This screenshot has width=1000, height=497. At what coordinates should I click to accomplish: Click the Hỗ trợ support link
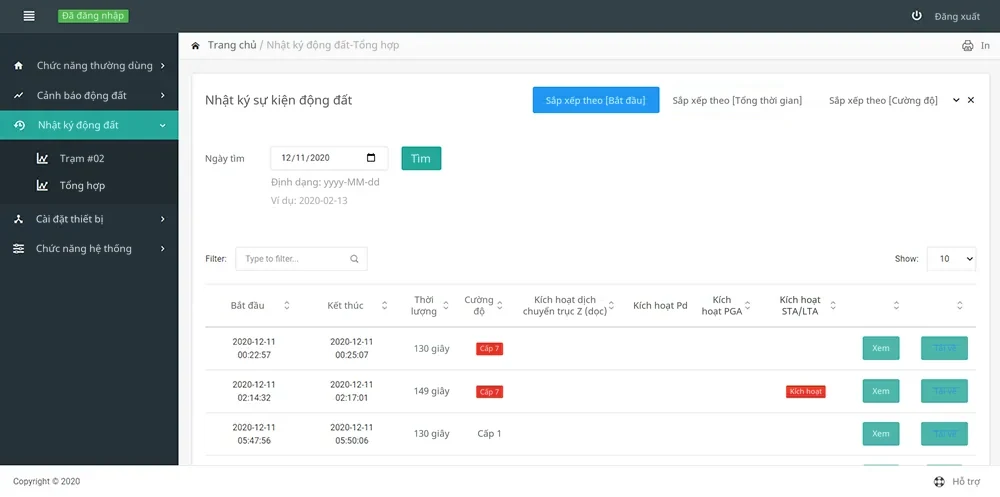966,482
